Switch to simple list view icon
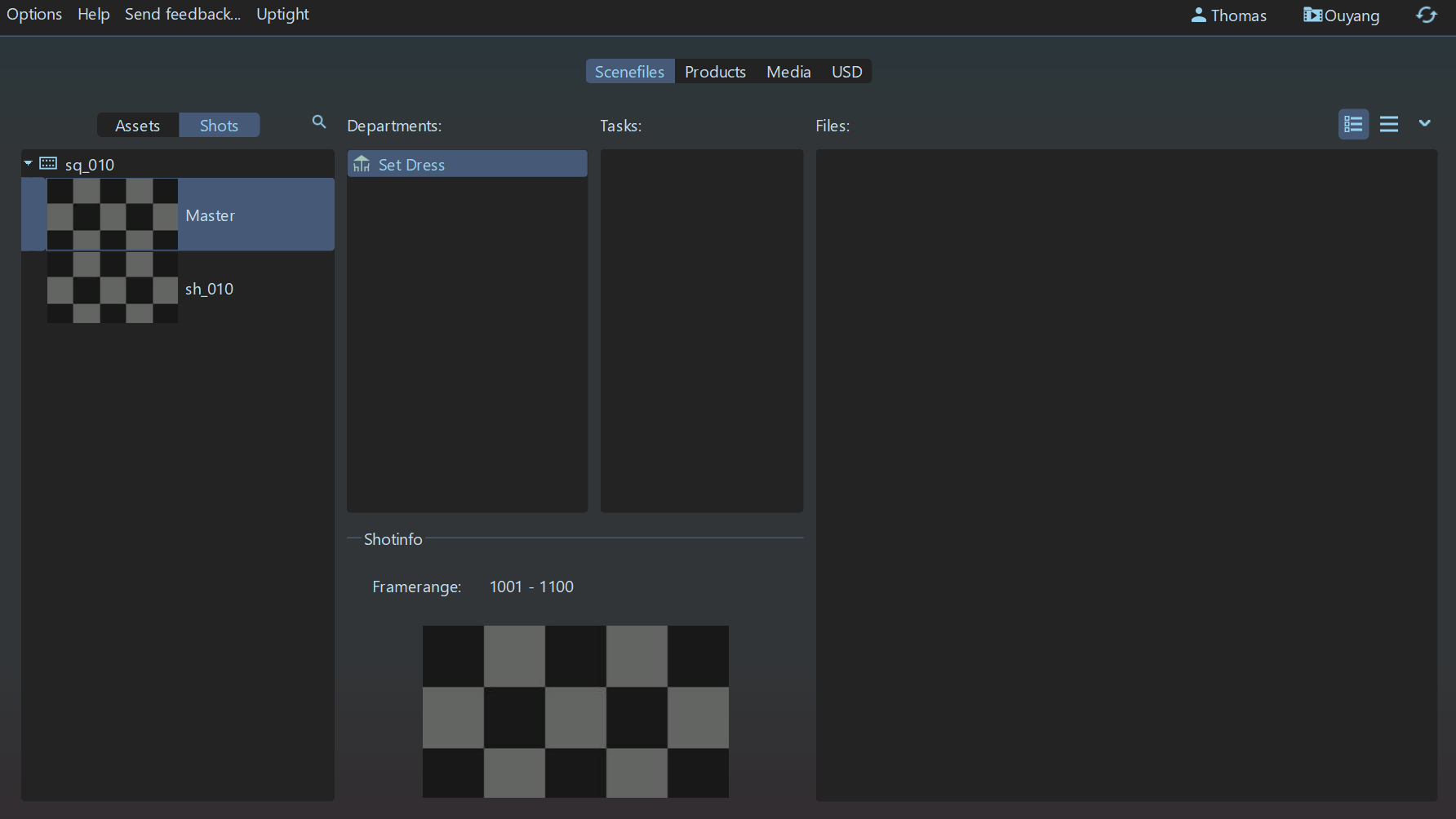 pyautogui.click(x=1389, y=125)
